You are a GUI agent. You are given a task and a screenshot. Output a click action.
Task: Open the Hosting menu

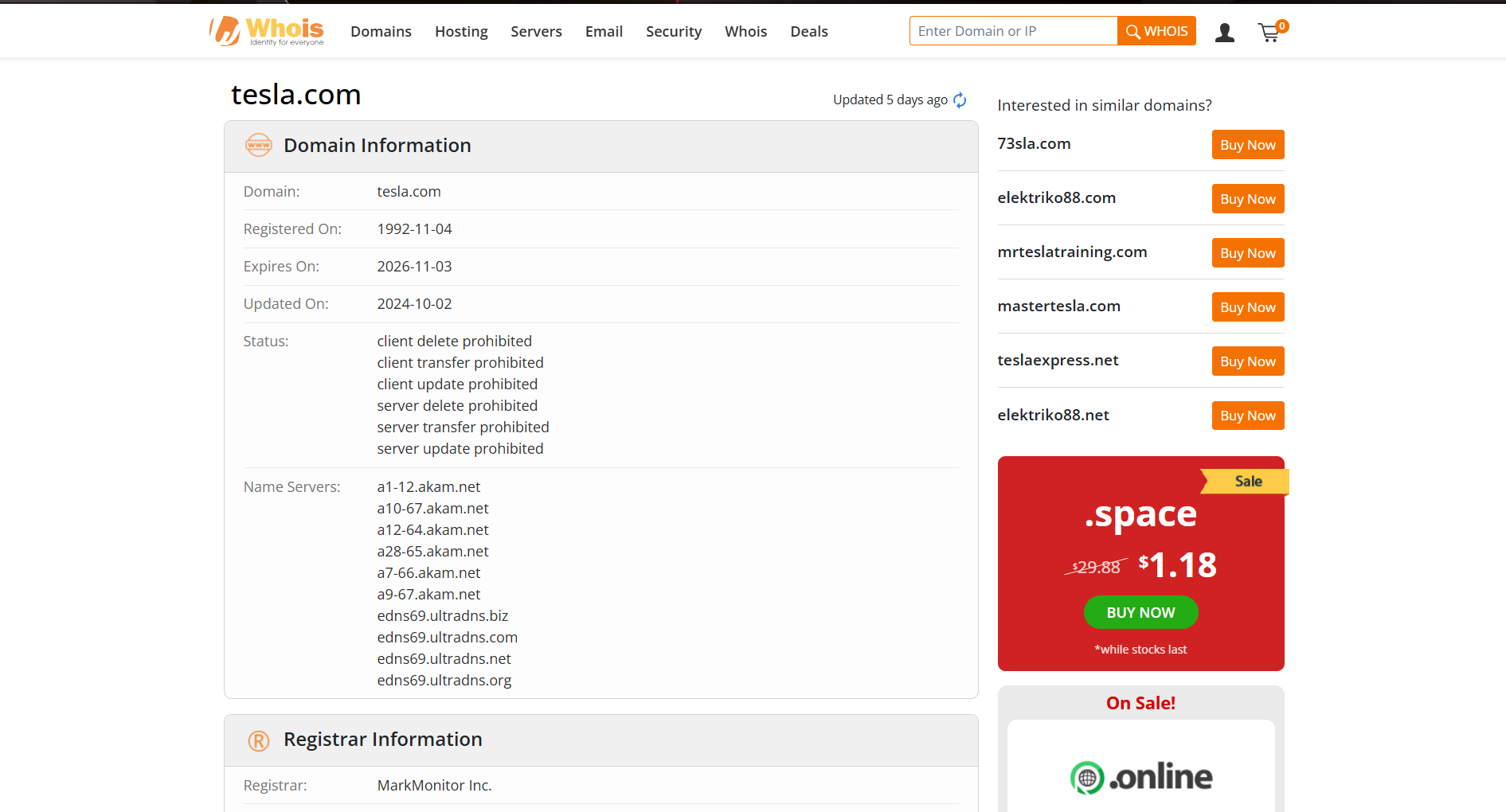pyautogui.click(x=461, y=32)
